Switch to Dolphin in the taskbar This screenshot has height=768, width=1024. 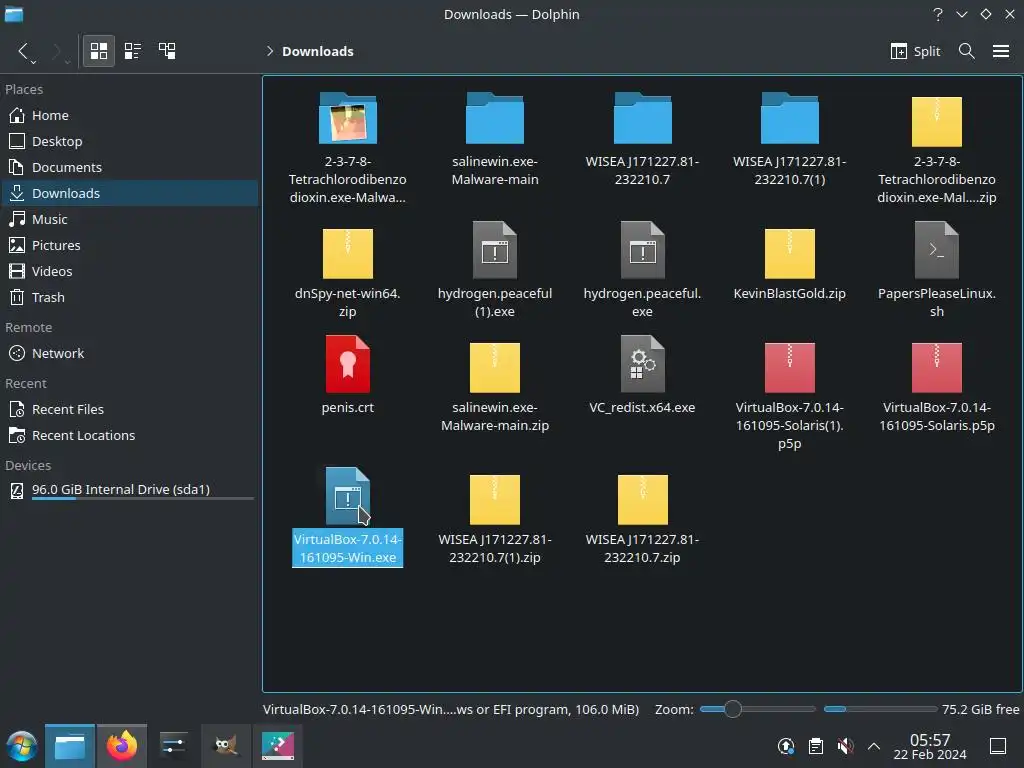(x=70, y=746)
